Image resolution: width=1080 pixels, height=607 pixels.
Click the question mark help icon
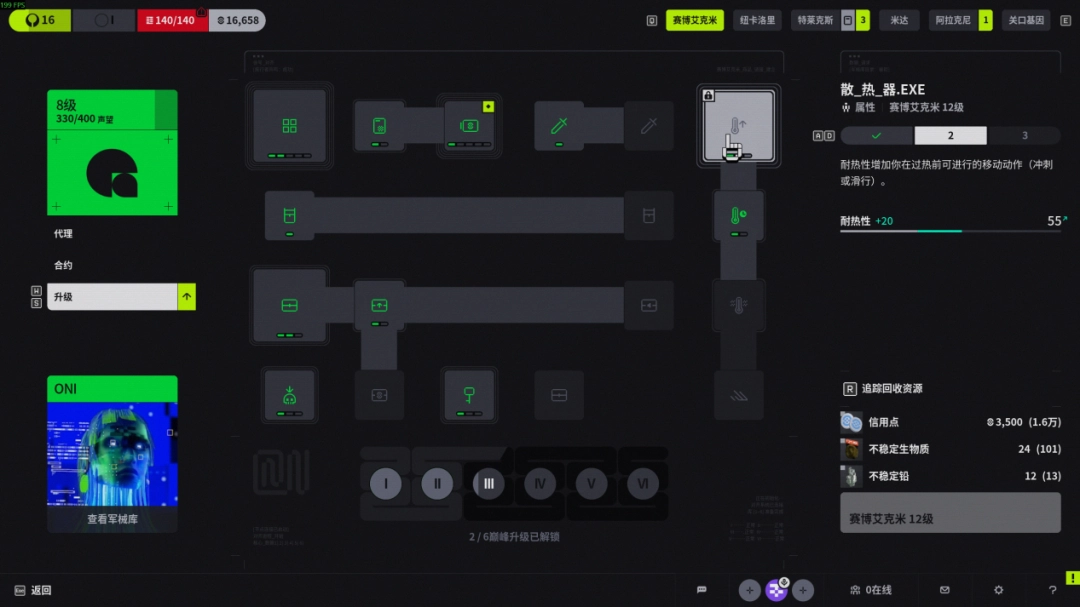click(1052, 590)
